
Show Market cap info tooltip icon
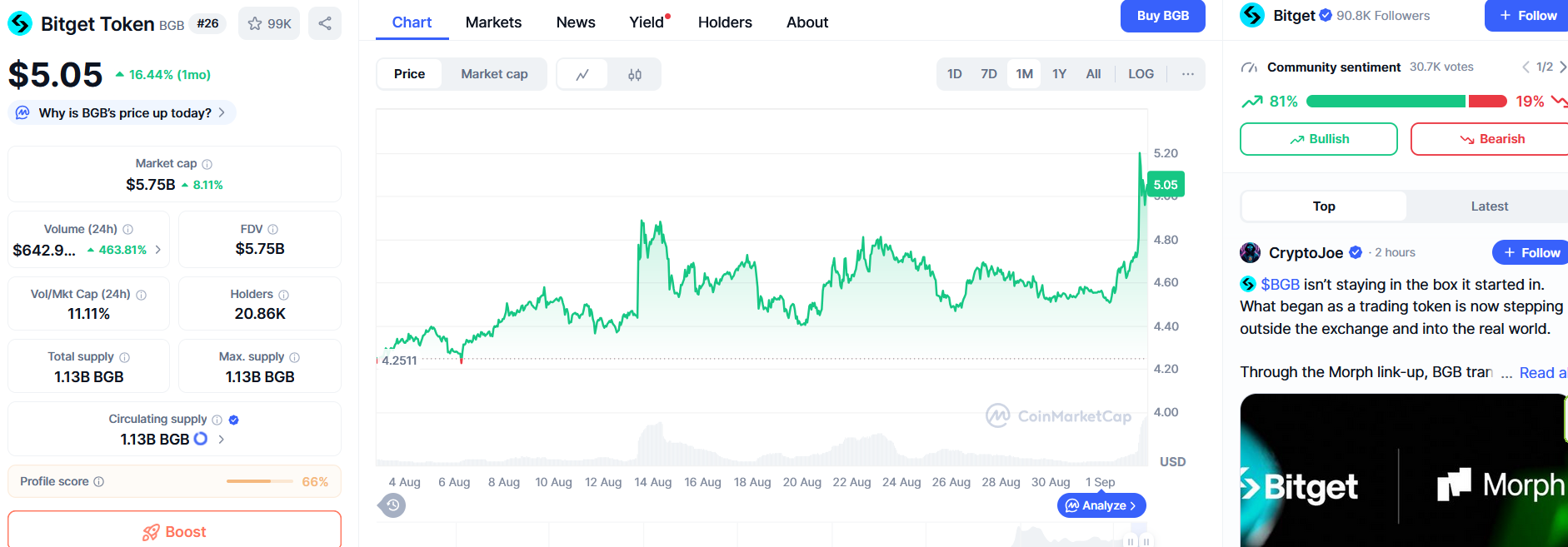(207, 164)
